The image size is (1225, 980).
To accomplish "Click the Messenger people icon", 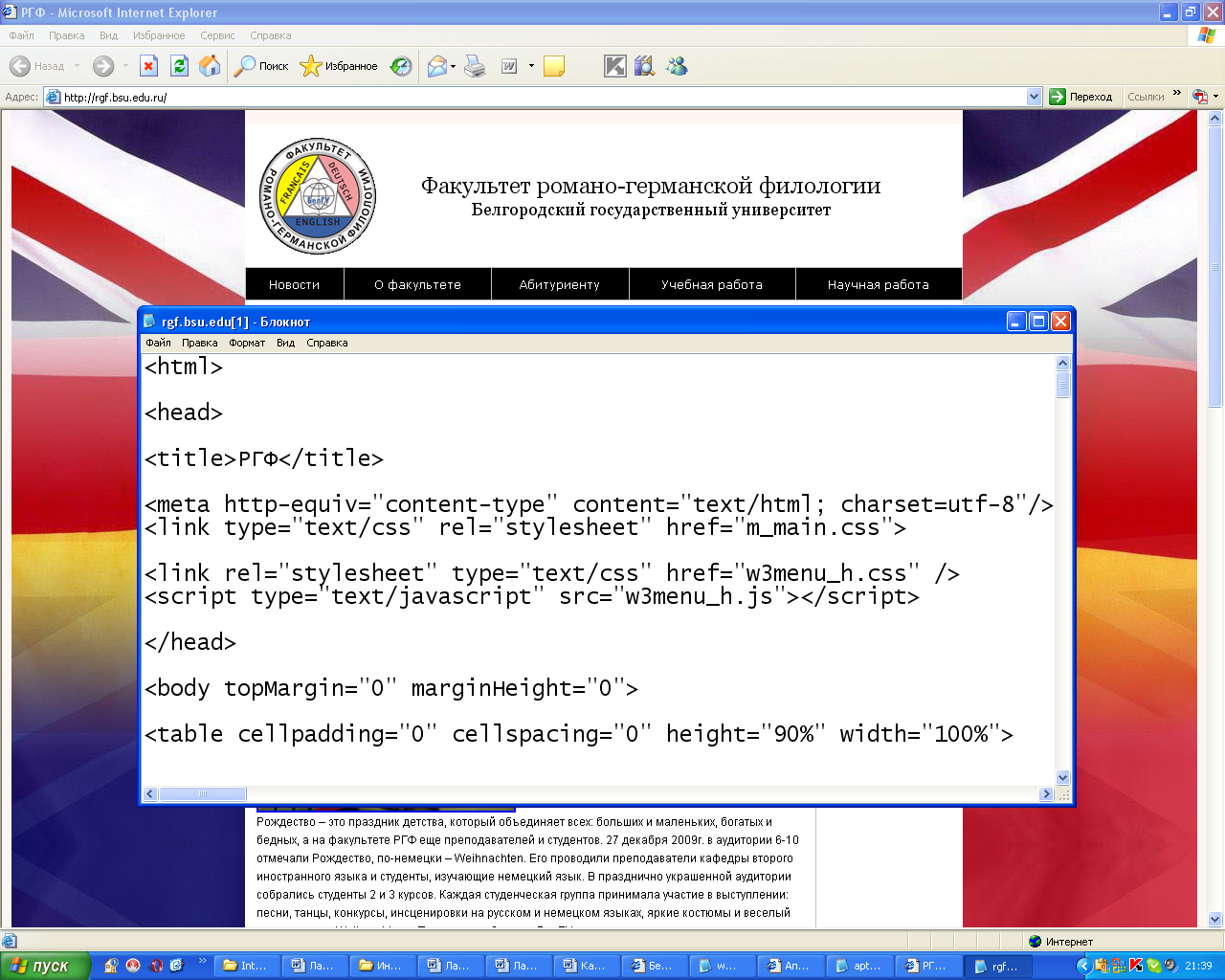I will pyautogui.click(x=677, y=66).
